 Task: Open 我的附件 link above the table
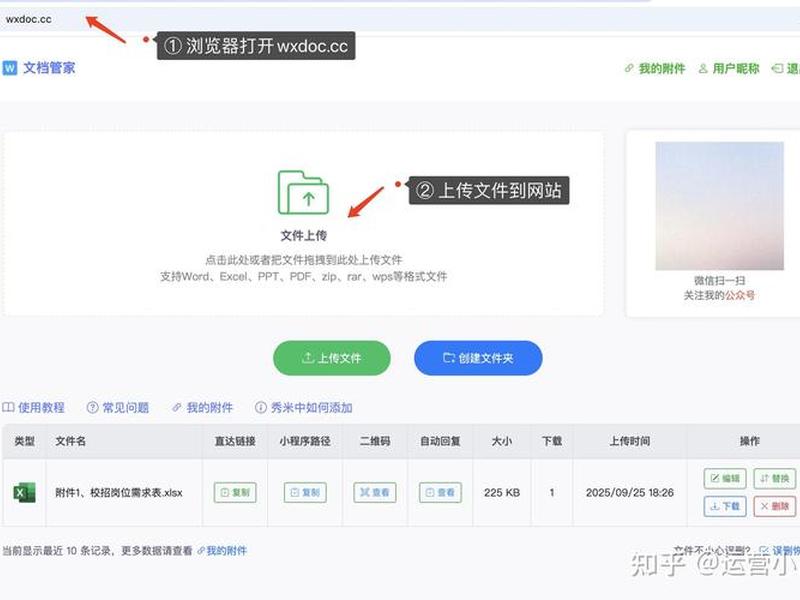(203, 408)
